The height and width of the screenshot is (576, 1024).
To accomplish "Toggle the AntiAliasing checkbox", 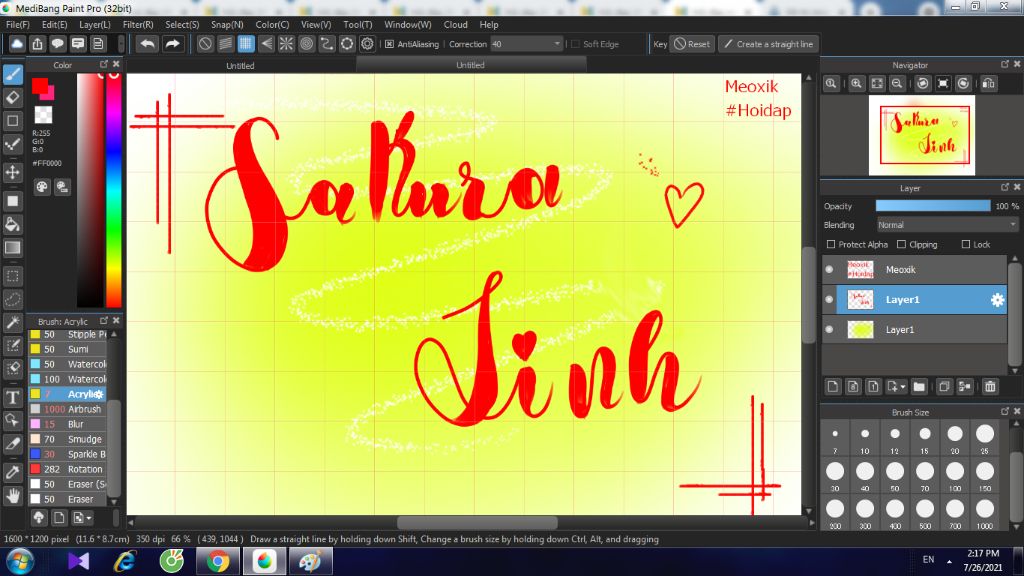I will tap(390, 44).
